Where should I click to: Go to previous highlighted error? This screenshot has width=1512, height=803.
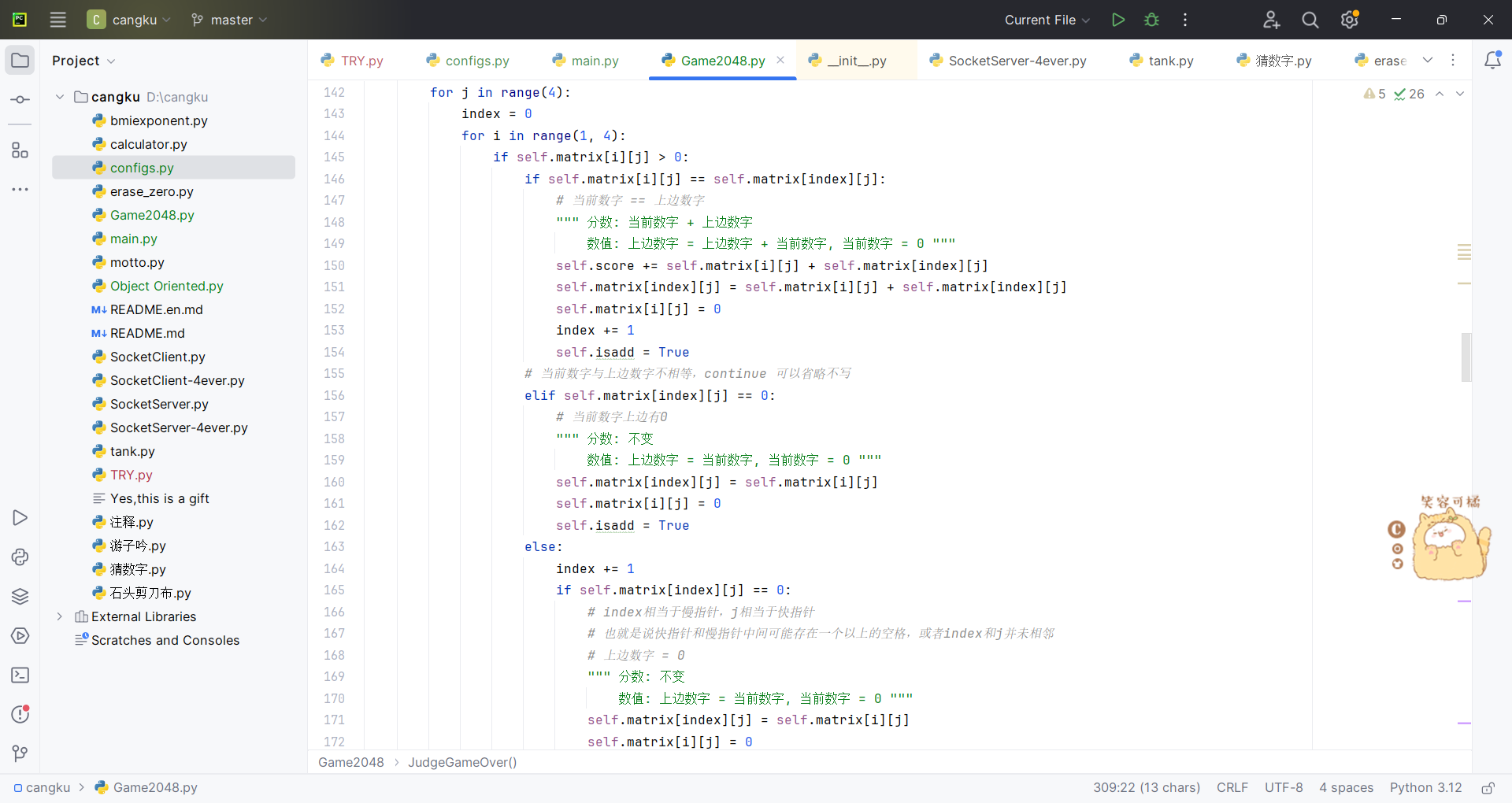1440,94
